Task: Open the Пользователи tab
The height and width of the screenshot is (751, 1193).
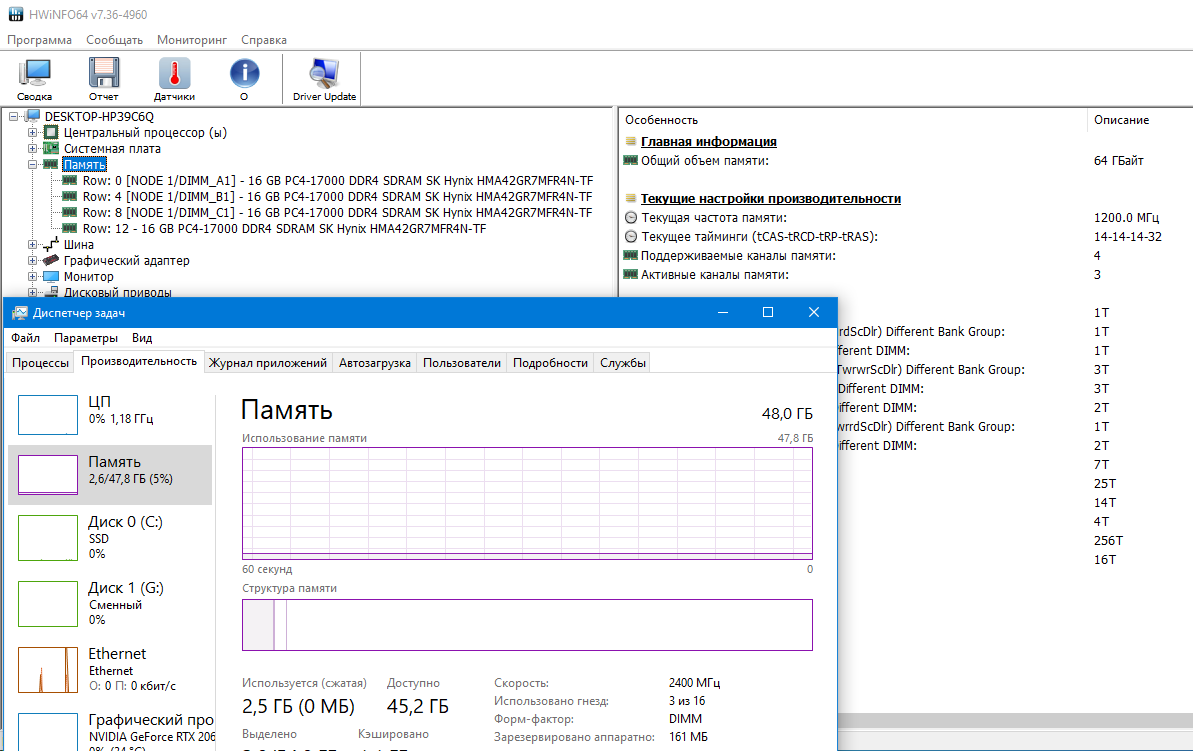Action: (x=462, y=363)
